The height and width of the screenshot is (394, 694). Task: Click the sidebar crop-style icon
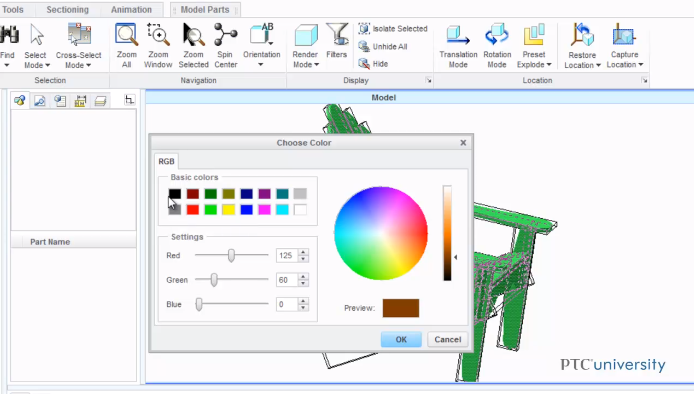[x=129, y=100]
